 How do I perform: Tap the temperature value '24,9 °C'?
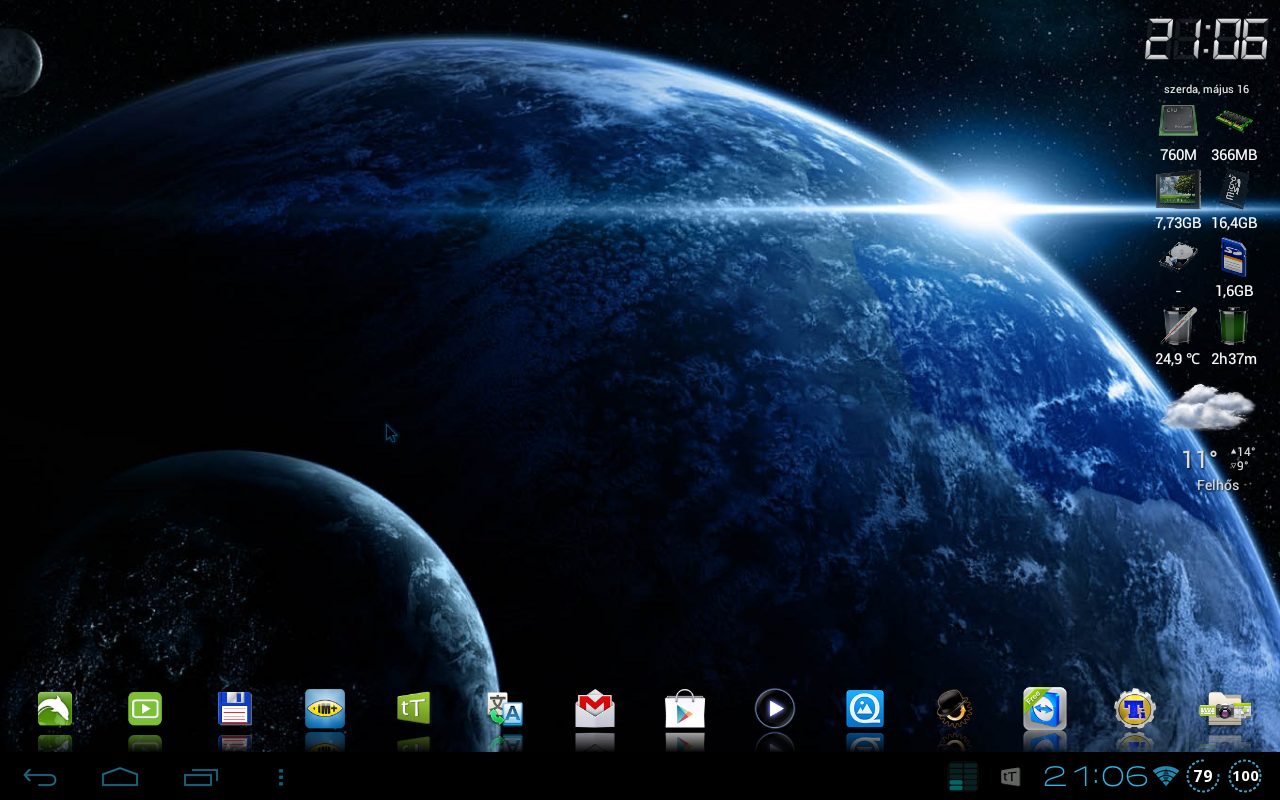click(x=1177, y=359)
